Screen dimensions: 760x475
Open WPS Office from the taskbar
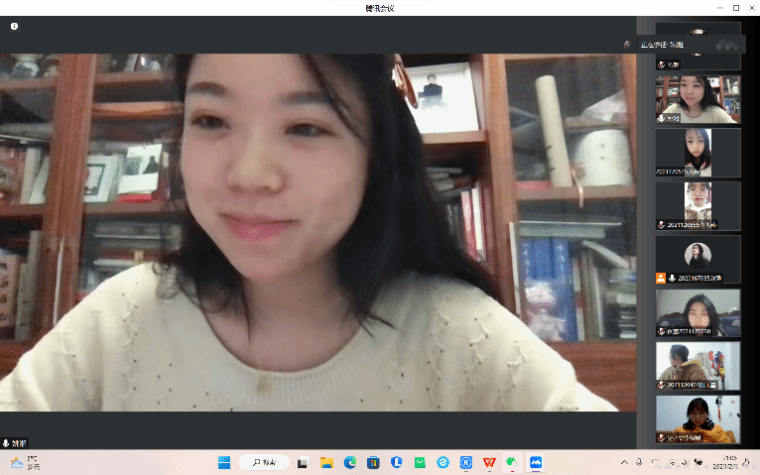tap(489, 462)
